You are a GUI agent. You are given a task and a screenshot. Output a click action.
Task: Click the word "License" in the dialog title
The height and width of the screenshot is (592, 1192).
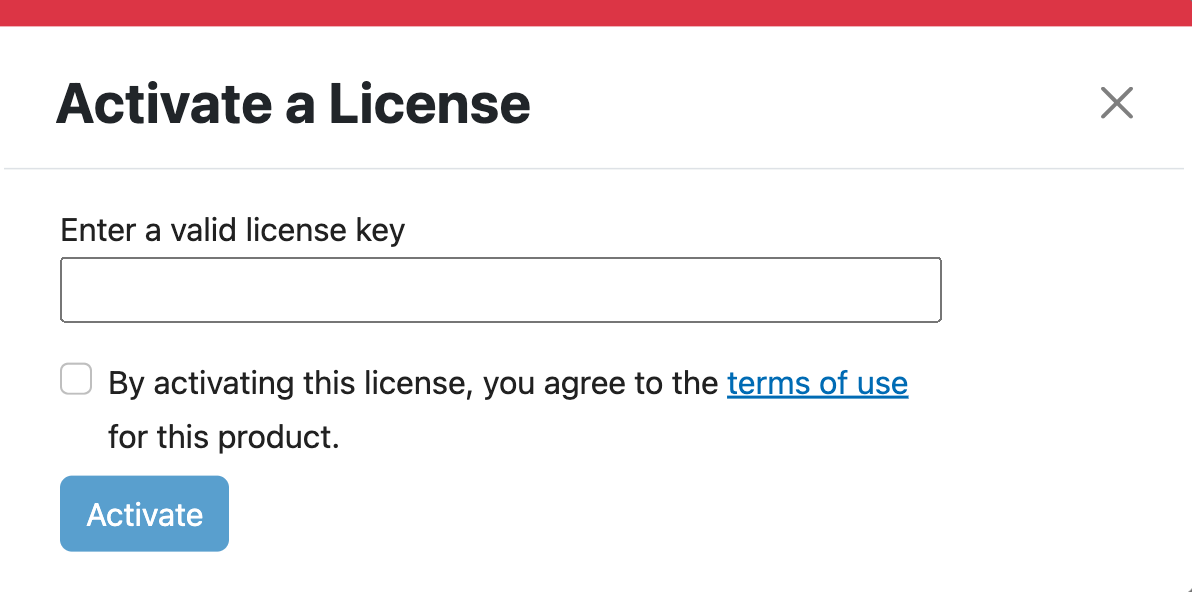[x=429, y=104]
